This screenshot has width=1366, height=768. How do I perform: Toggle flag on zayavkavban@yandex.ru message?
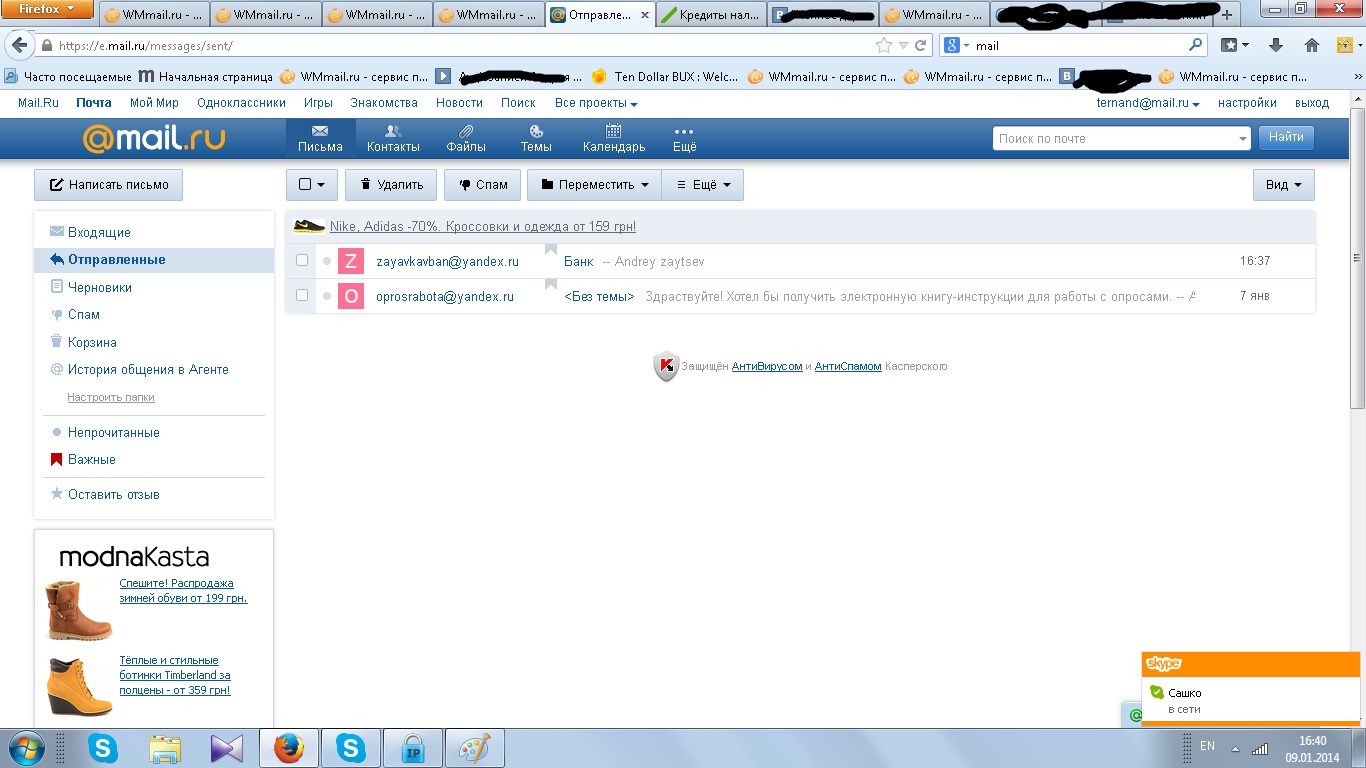[x=550, y=250]
